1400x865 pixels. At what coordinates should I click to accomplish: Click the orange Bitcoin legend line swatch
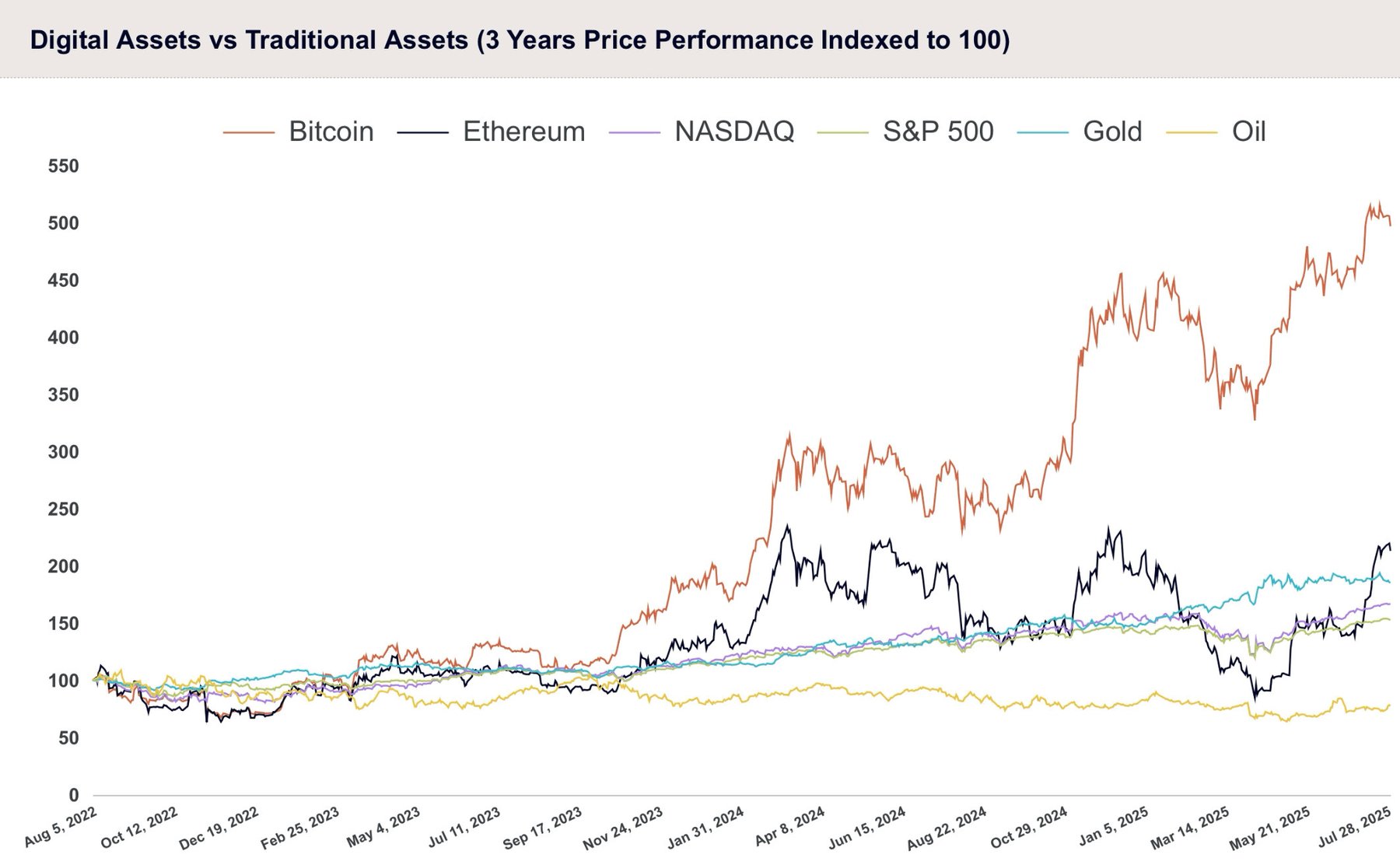click(249, 133)
